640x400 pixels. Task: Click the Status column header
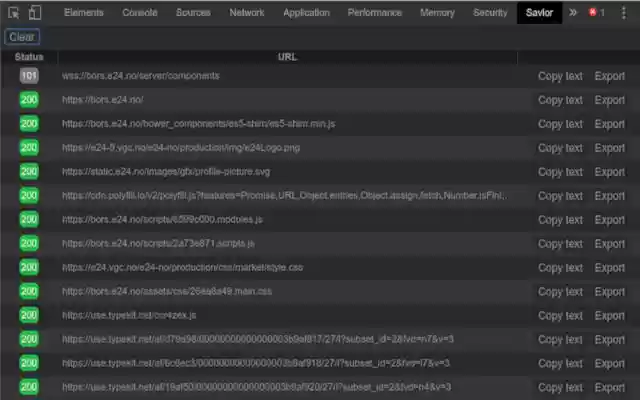pyautogui.click(x=29, y=57)
